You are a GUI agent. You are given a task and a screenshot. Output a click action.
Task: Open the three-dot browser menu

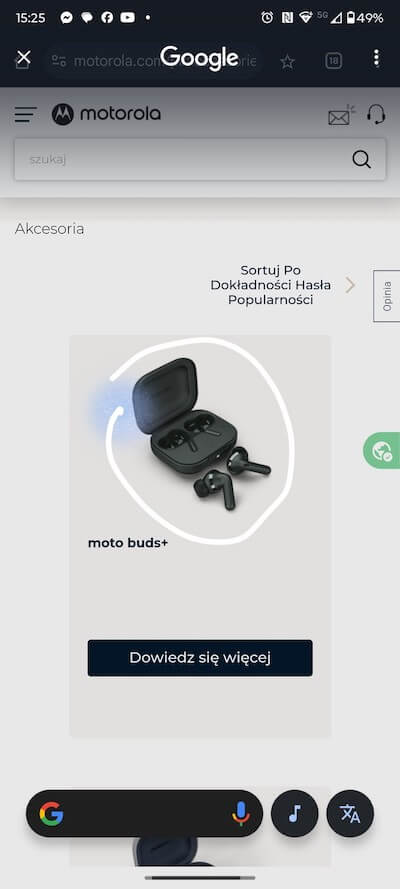click(x=377, y=58)
